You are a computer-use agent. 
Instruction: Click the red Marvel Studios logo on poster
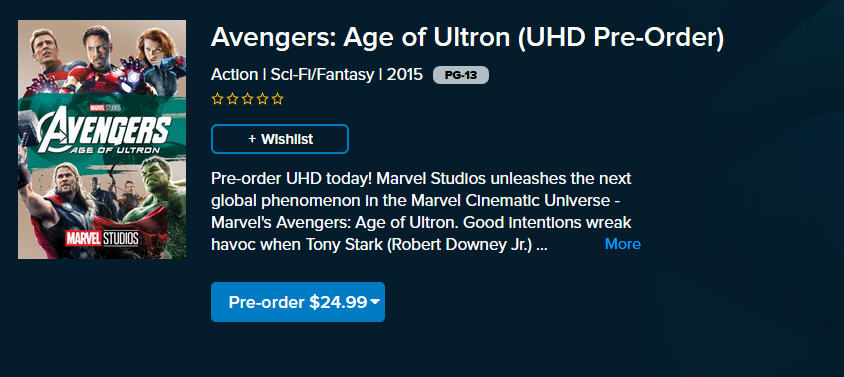click(x=102, y=238)
